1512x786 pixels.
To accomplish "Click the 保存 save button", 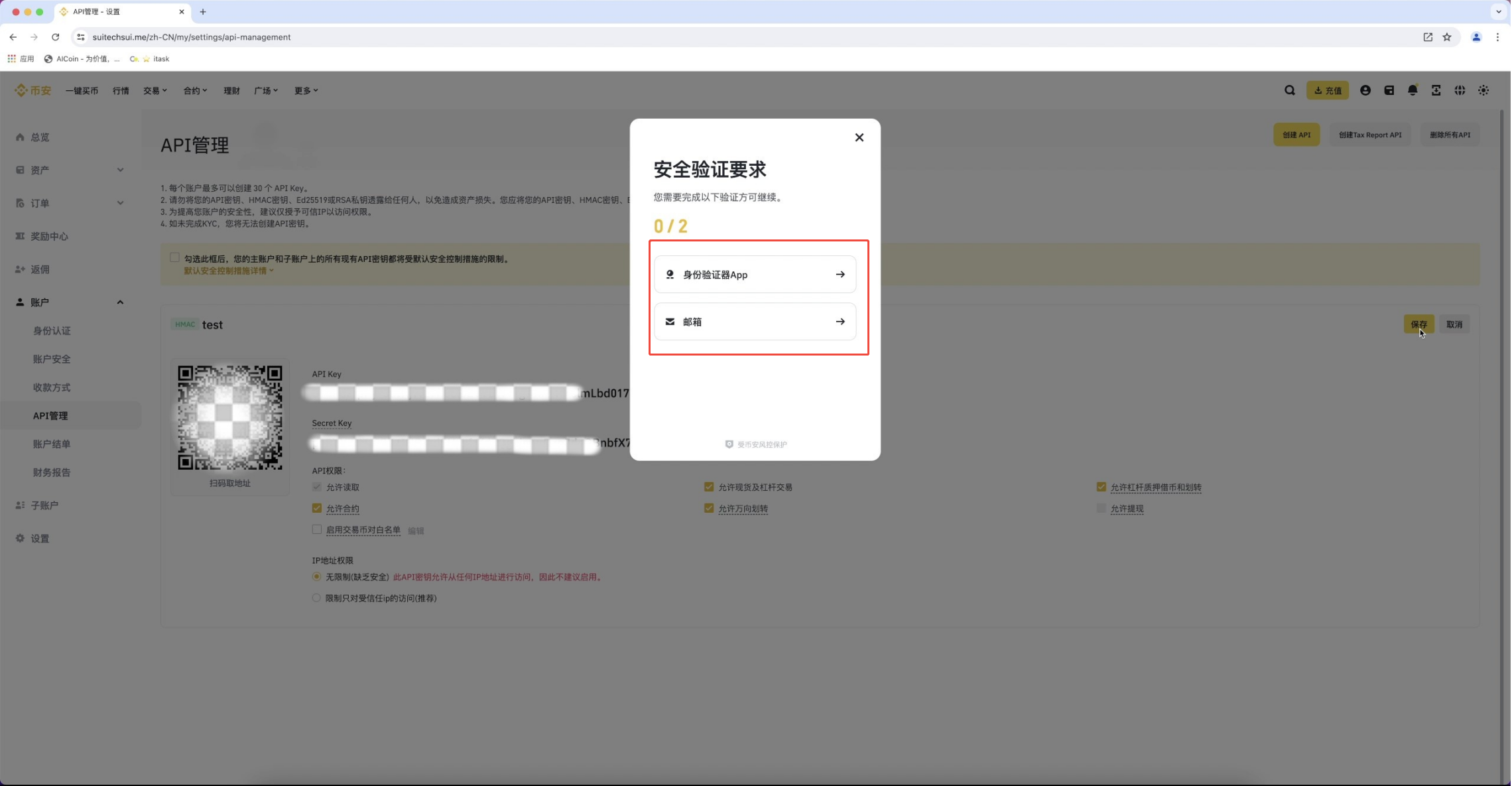I will coord(1419,324).
